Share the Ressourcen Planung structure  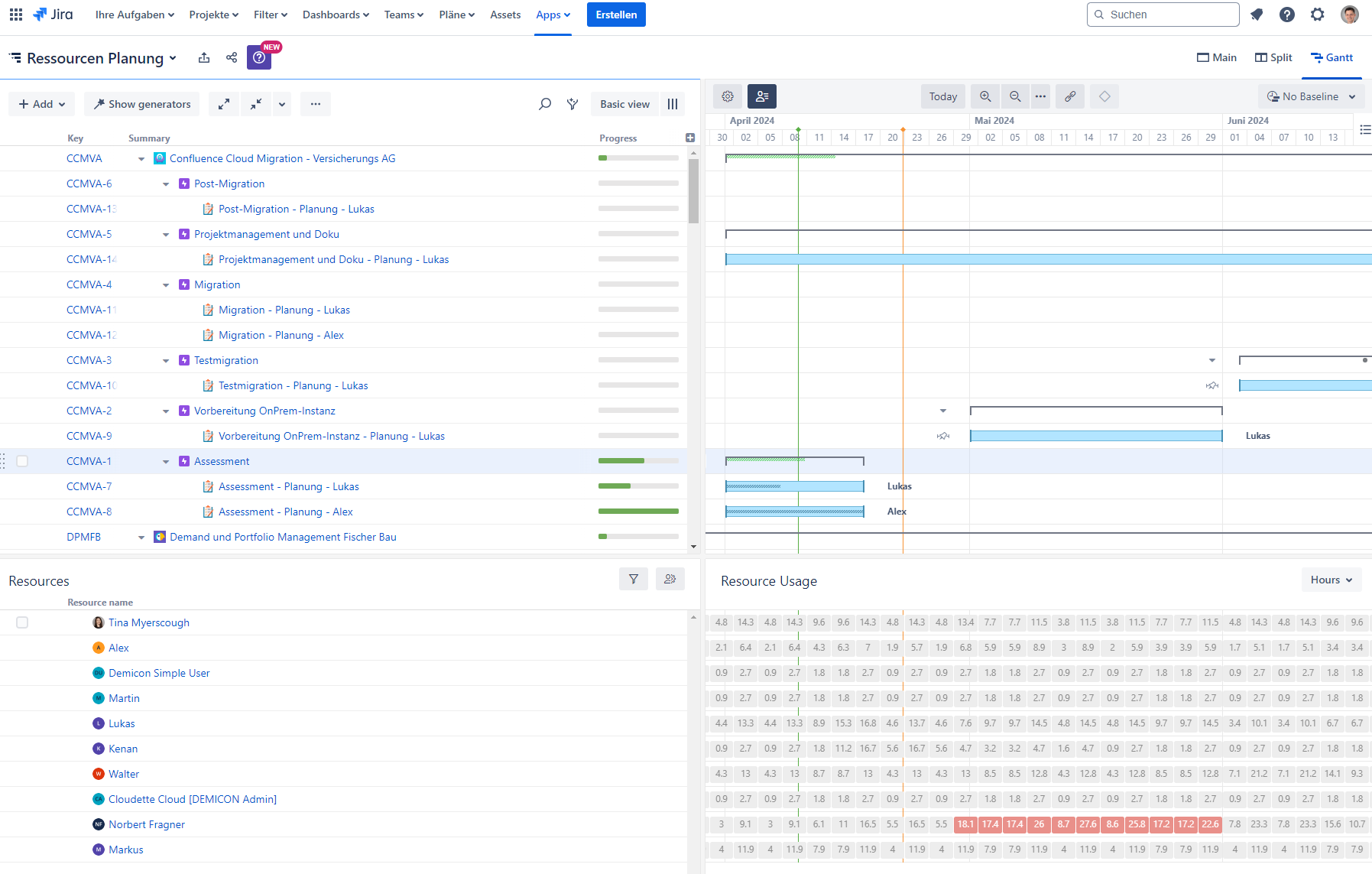tap(232, 58)
